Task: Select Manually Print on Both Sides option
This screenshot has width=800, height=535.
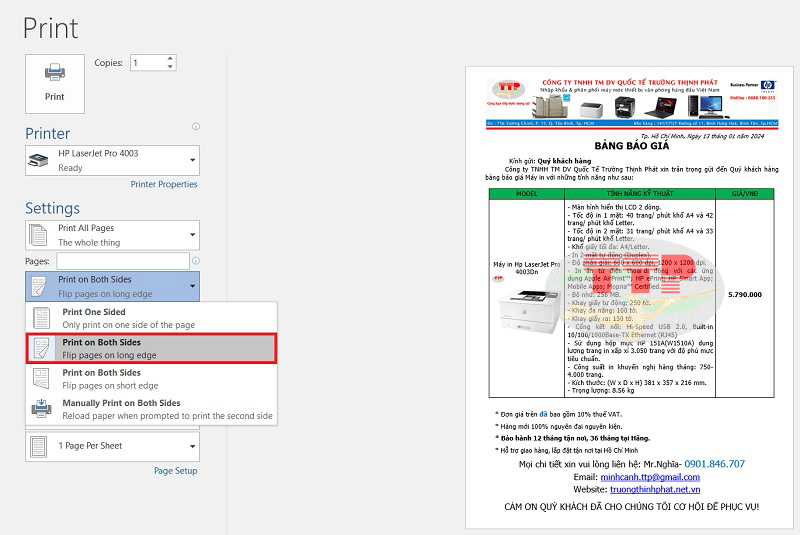Action: point(152,409)
